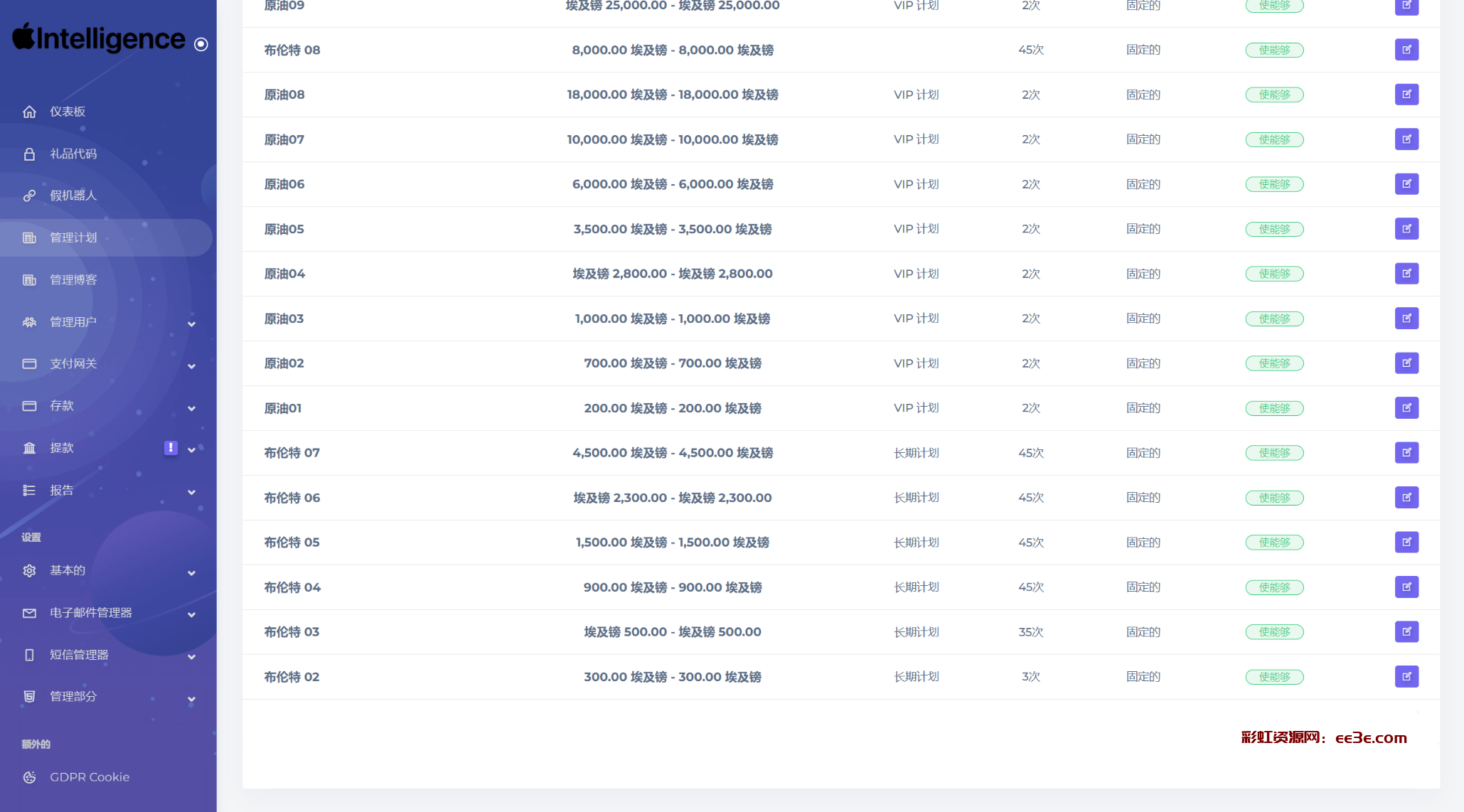
Task: Expand the 提款 submenu chevron
Action: click(191, 449)
